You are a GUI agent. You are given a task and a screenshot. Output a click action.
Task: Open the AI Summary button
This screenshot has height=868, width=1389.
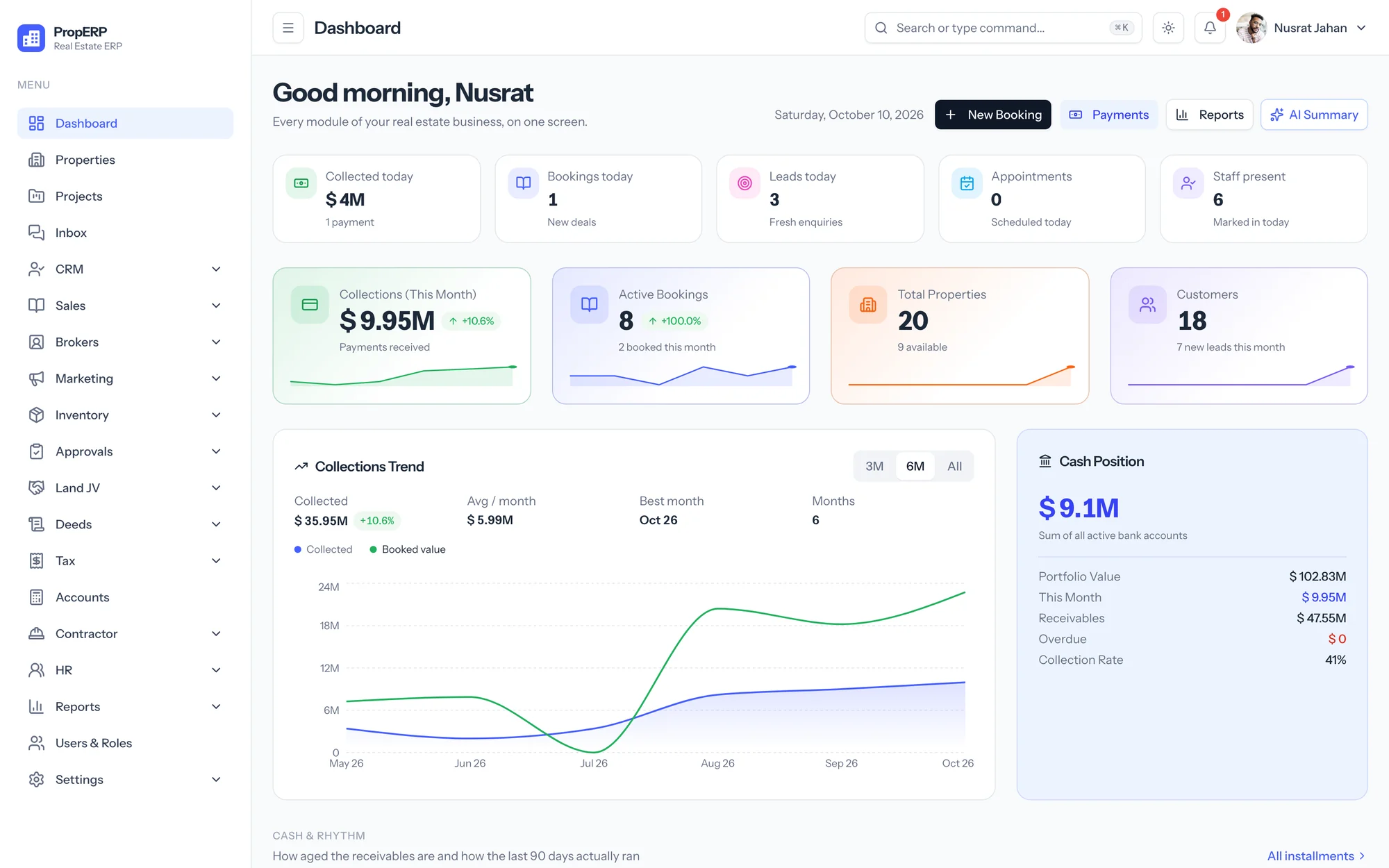[x=1314, y=115]
